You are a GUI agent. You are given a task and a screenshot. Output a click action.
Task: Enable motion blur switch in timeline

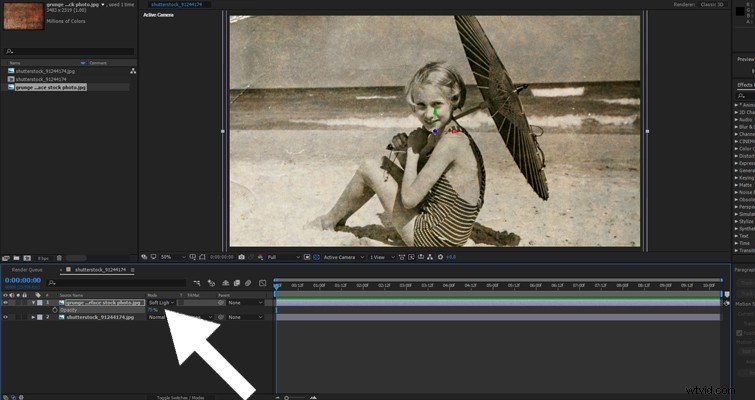(x=248, y=283)
